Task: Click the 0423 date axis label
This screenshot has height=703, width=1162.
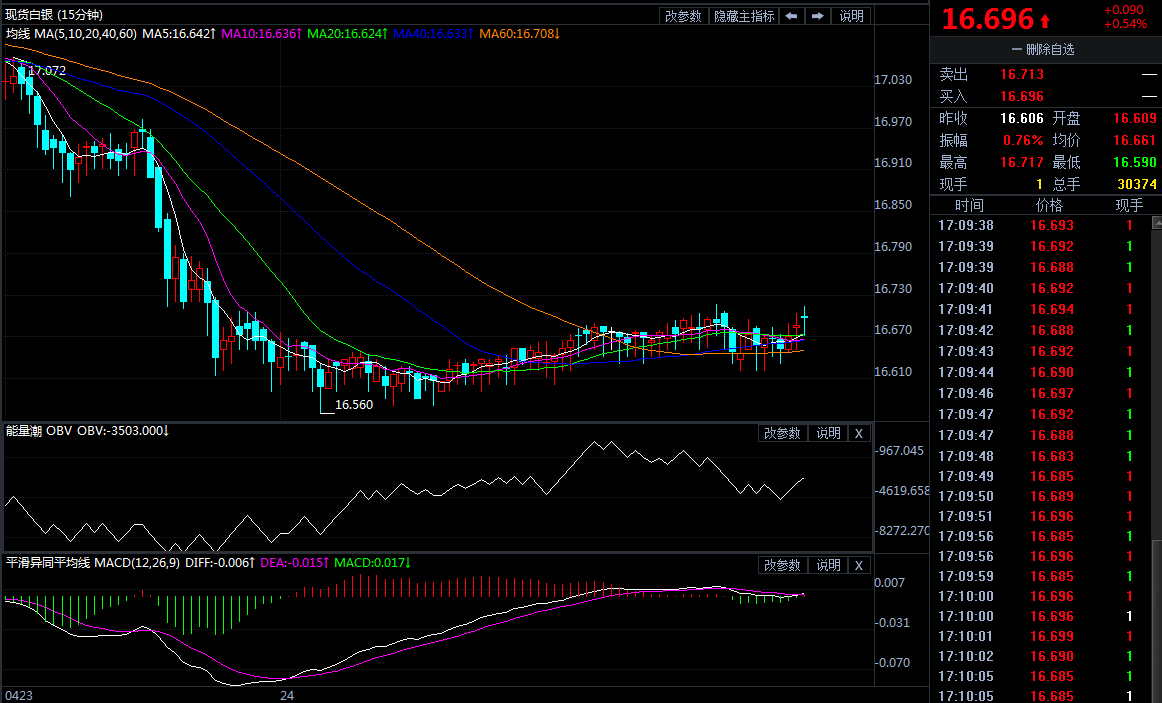Action: pyautogui.click(x=19, y=696)
